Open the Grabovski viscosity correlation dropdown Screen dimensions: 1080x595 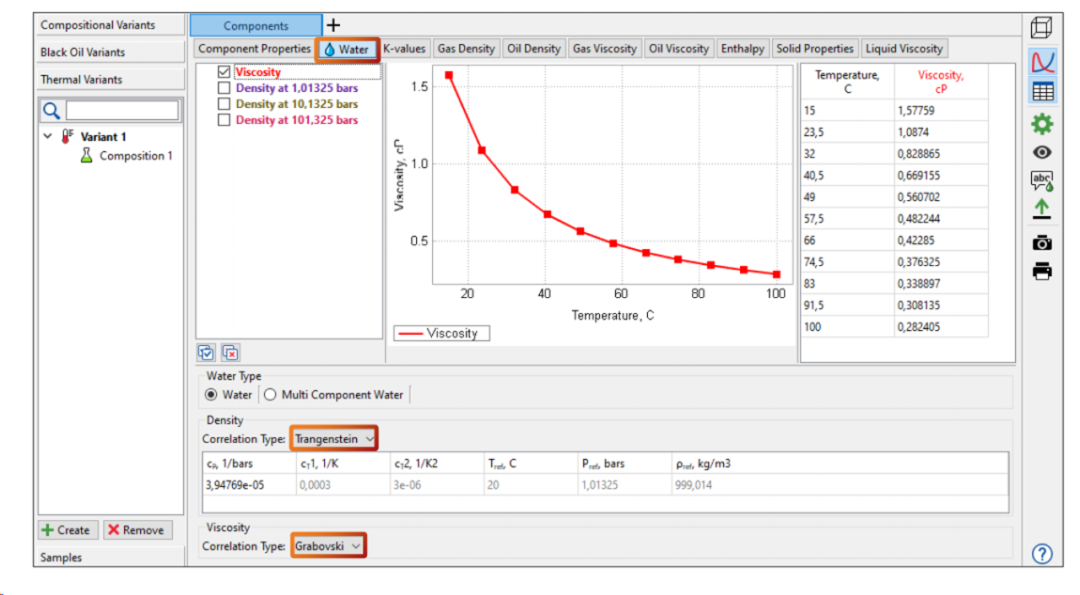(x=328, y=546)
